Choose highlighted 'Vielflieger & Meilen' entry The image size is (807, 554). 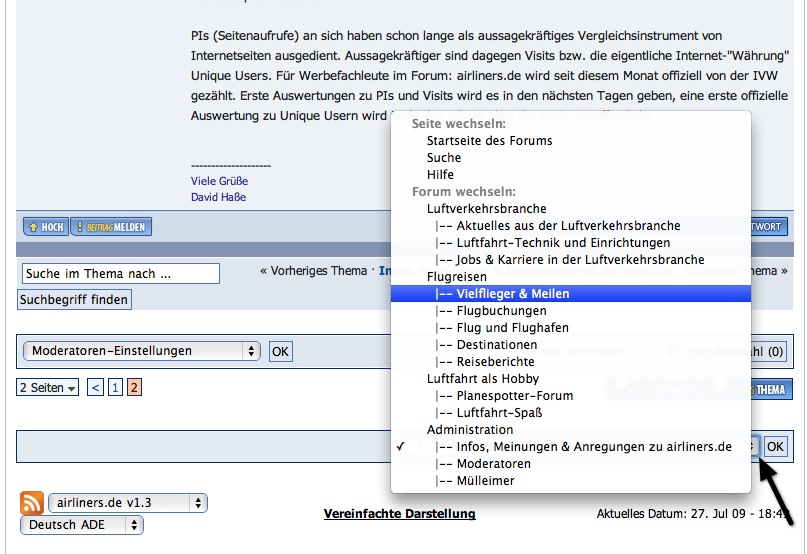pyautogui.click(x=571, y=293)
